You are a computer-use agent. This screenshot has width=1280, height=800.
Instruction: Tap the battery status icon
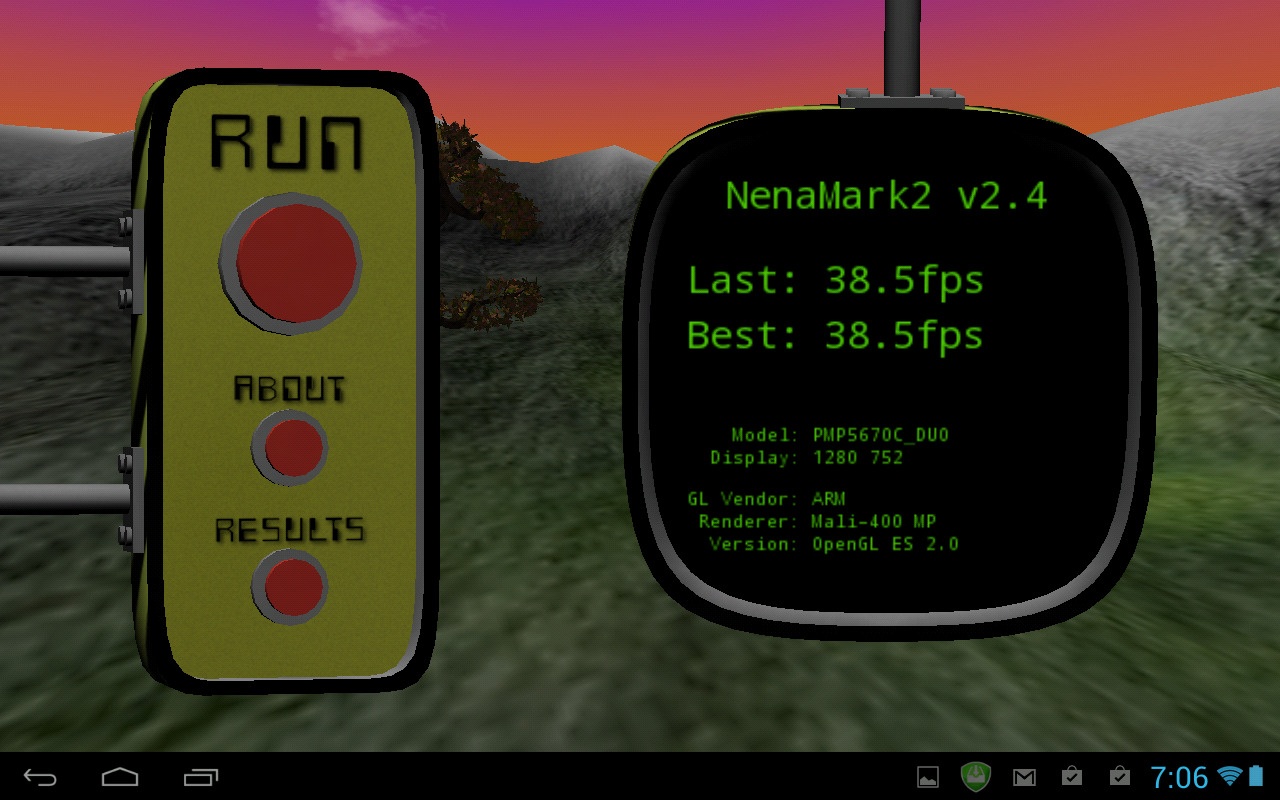tap(1257, 777)
